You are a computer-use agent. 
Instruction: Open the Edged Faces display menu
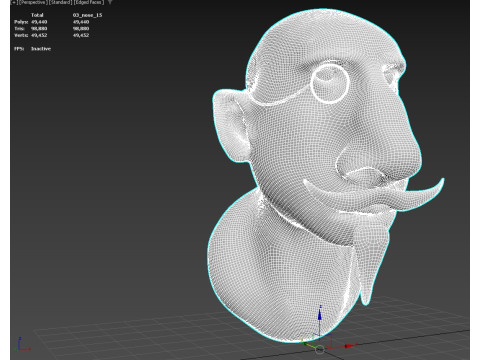pyautogui.click(x=89, y=2)
